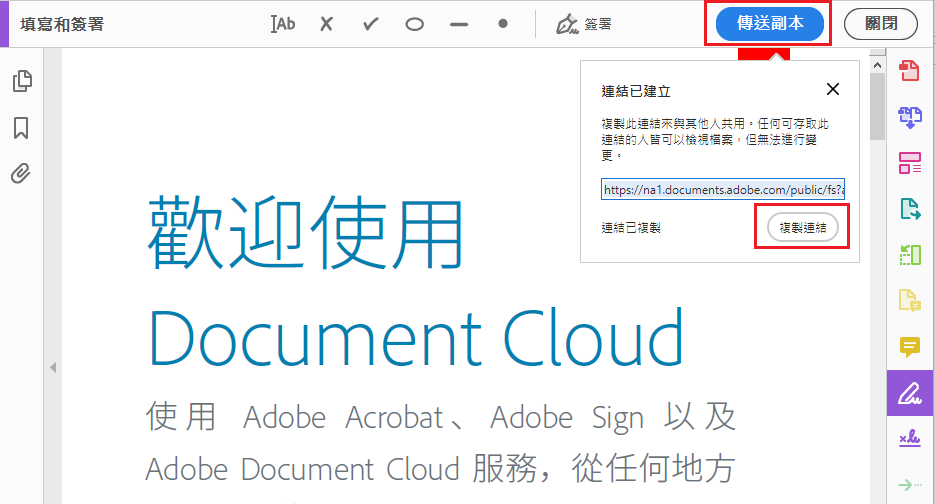Select the circle (oval) annotation tool
This screenshot has width=936, height=504.
[414, 24]
